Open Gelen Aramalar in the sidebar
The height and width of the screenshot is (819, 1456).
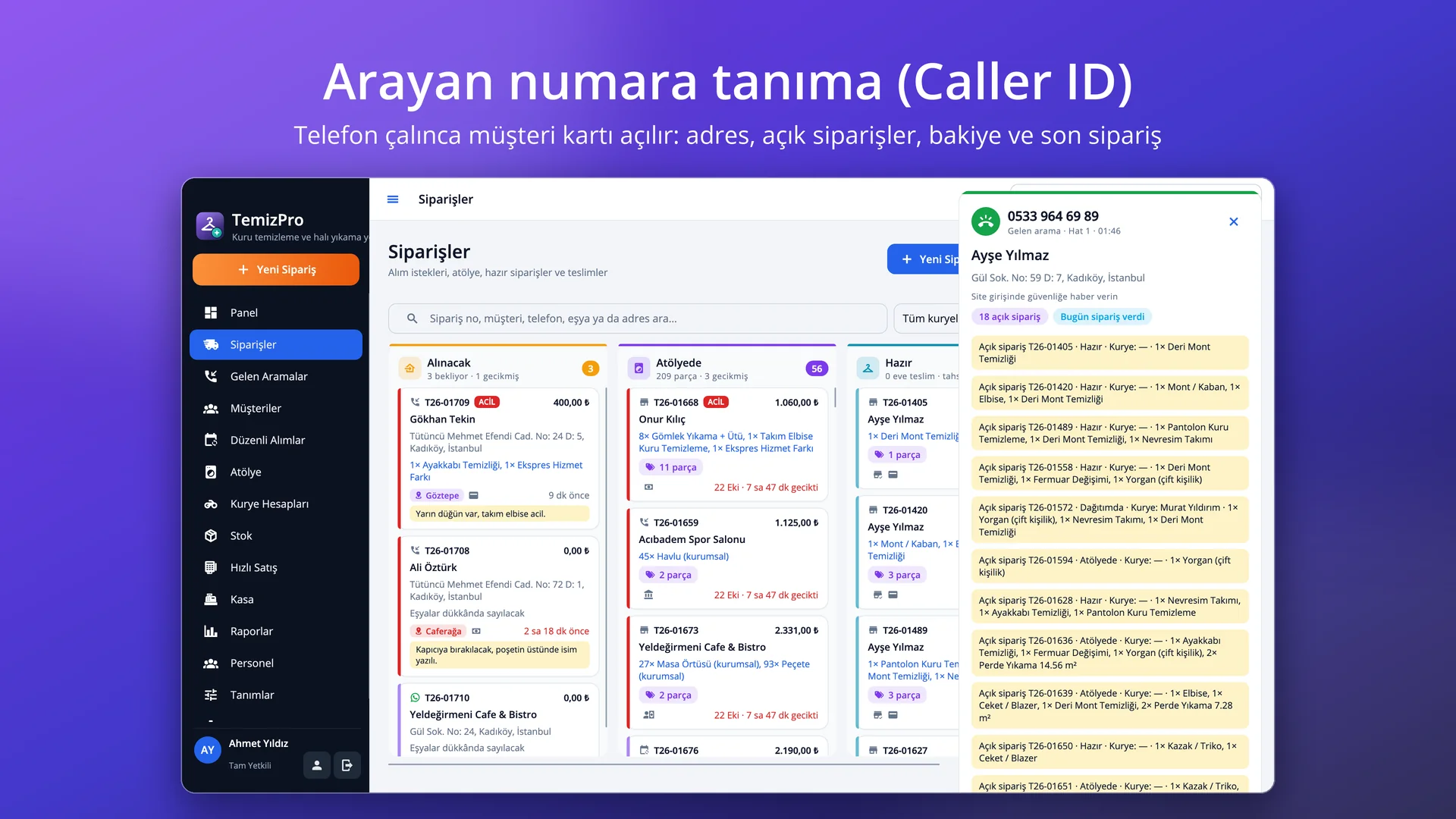coord(276,376)
